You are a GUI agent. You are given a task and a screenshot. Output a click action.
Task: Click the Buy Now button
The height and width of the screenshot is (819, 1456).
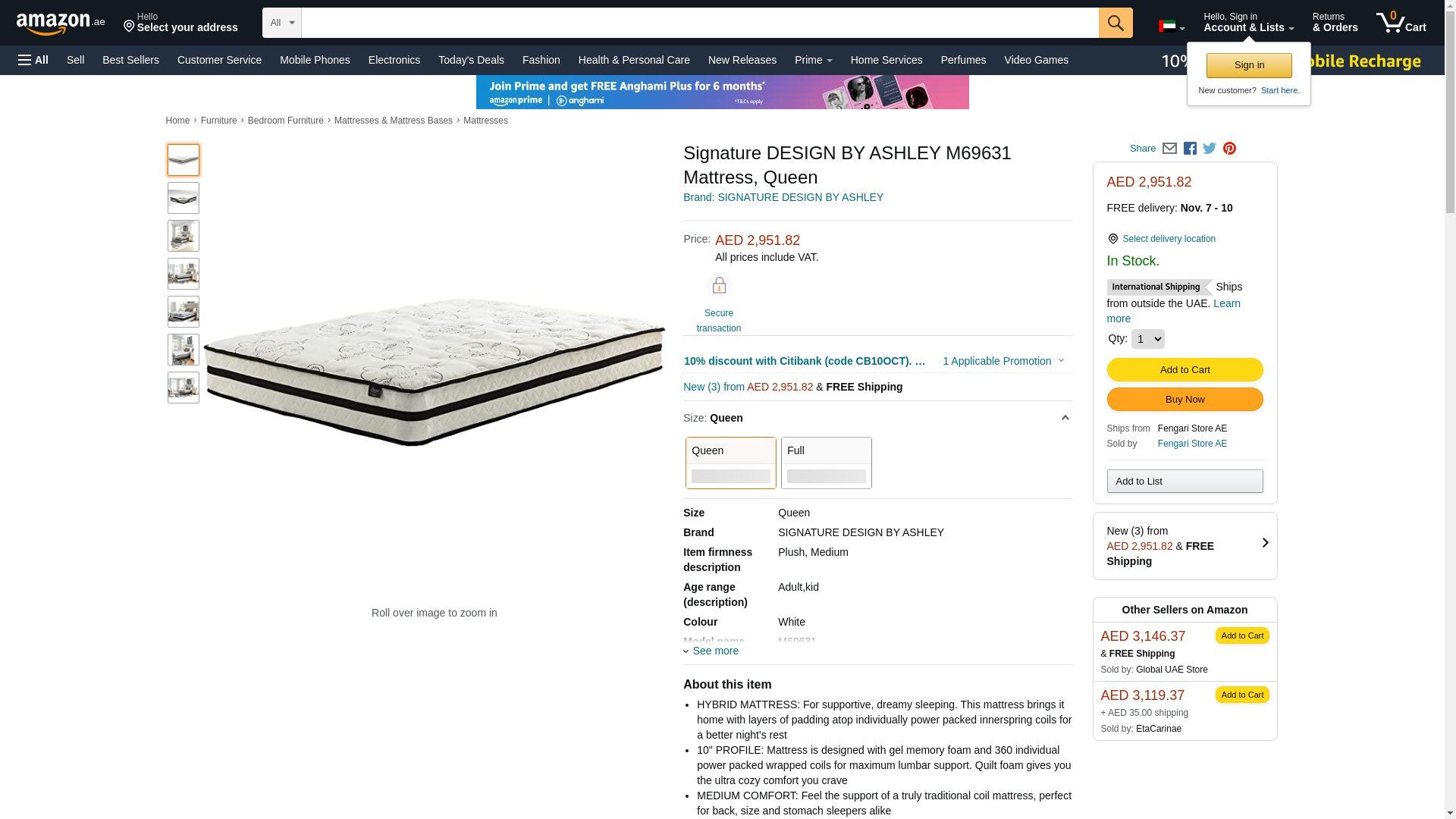1185,400
